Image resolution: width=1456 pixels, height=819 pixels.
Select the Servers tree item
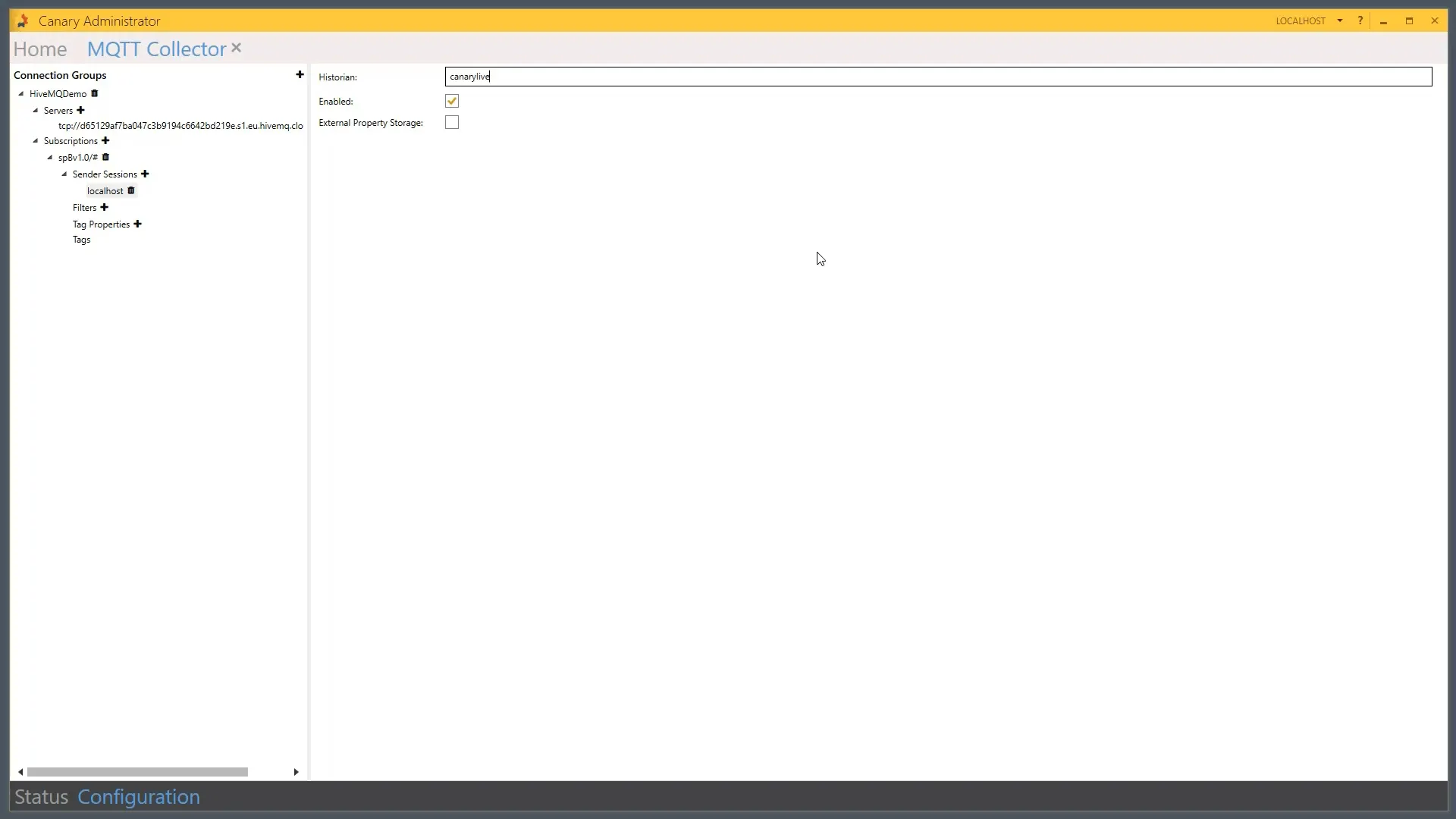[58, 111]
